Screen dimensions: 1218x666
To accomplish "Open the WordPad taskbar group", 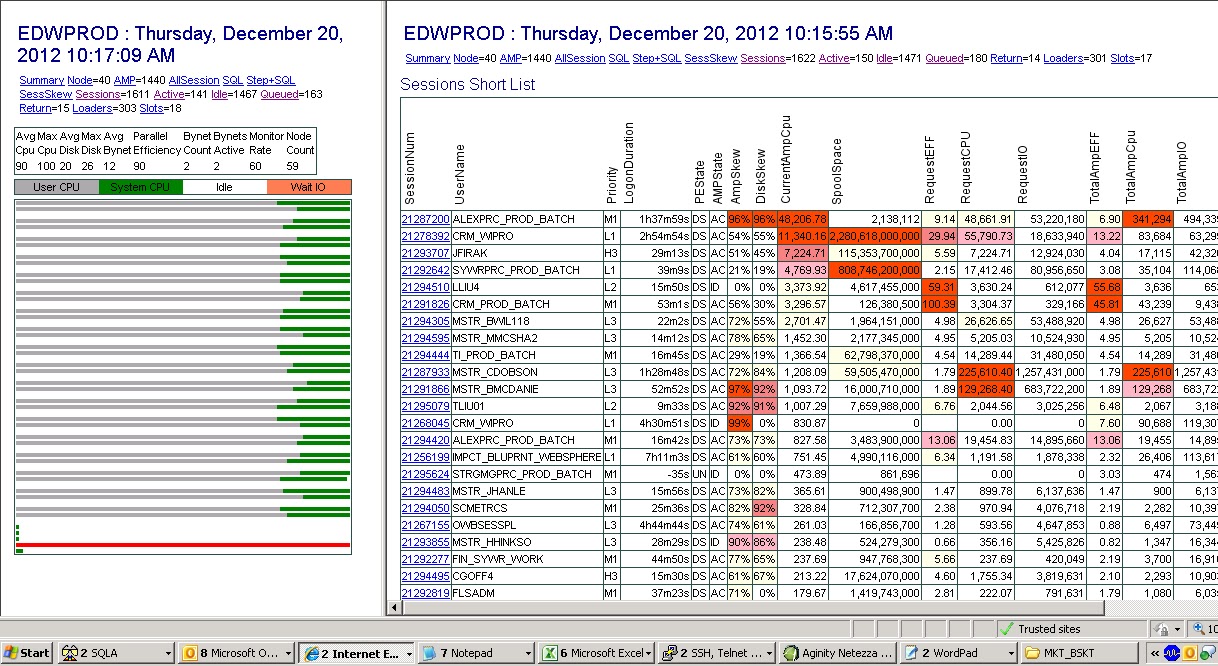I will point(957,653).
